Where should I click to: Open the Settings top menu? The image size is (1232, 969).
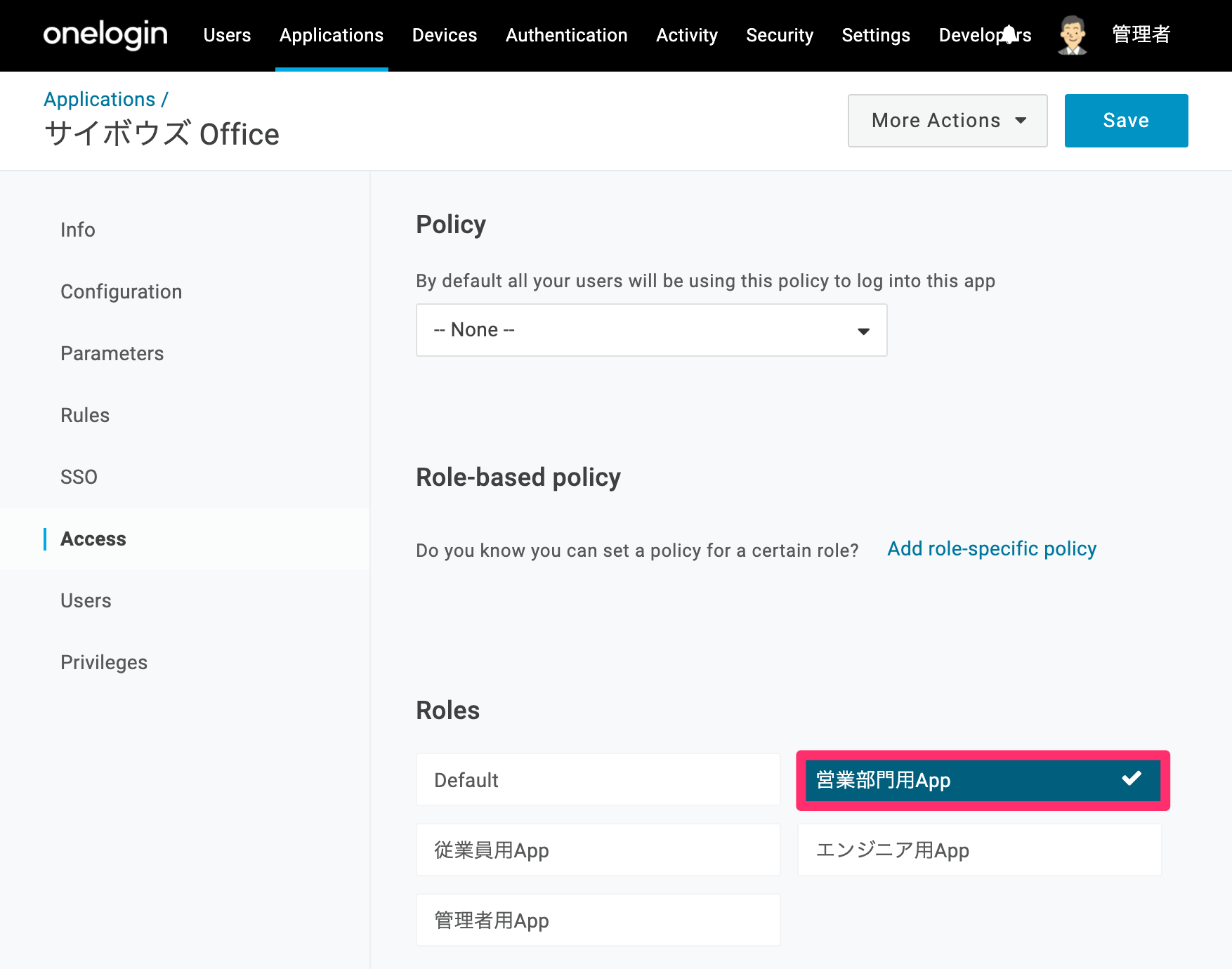tap(876, 35)
